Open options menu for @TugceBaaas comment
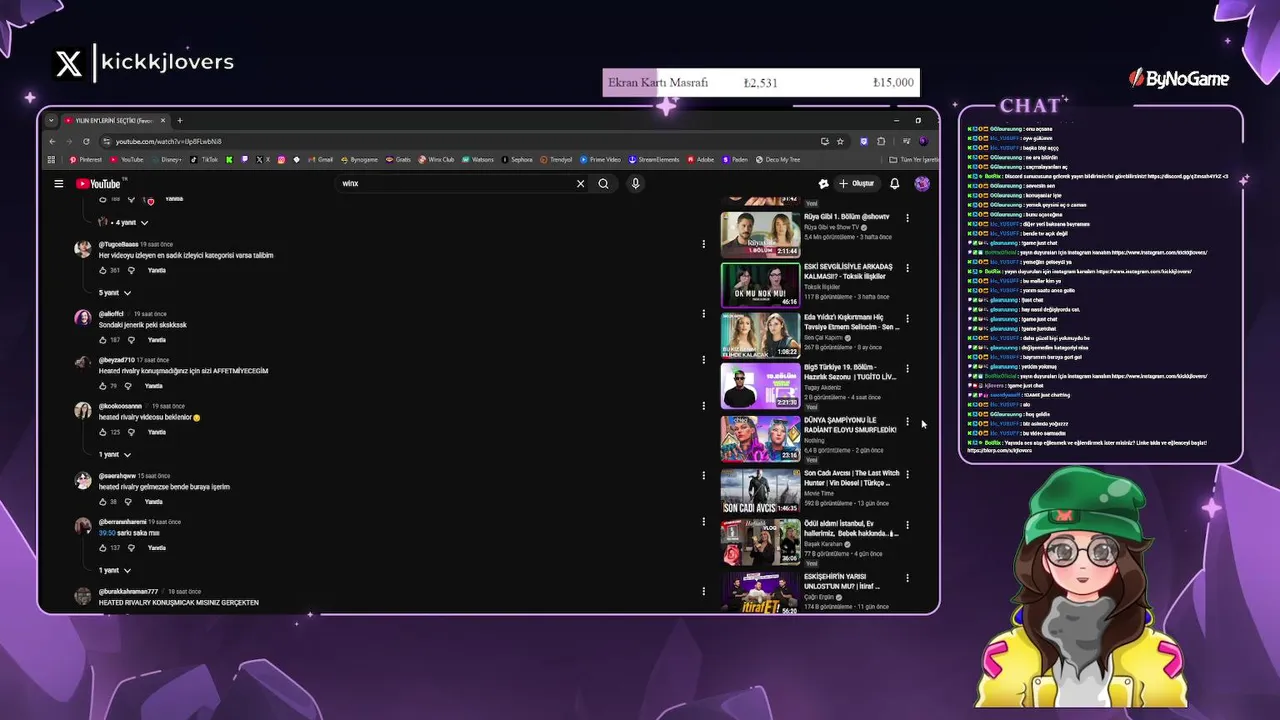 coord(704,244)
